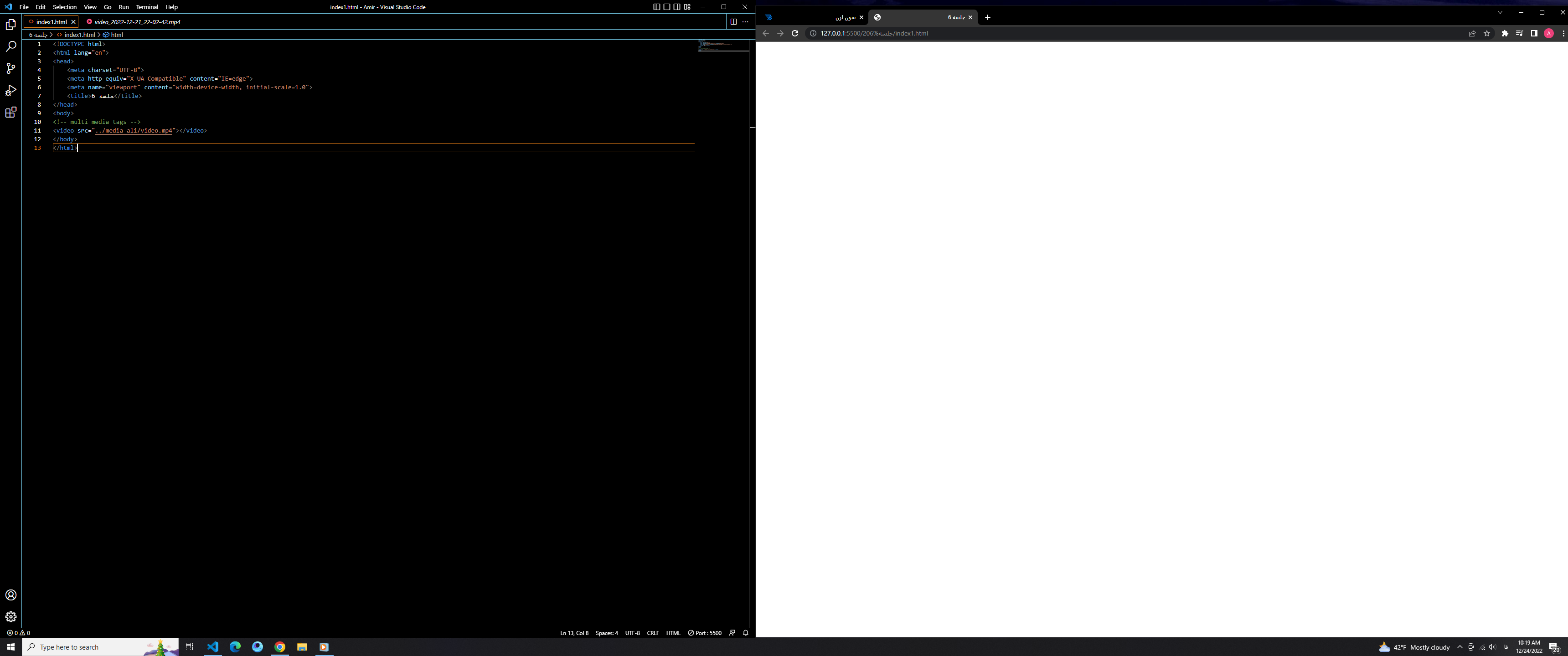Click the feedback icon in status bar
This screenshot has height=656, width=1568.
[x=732, y=633]
